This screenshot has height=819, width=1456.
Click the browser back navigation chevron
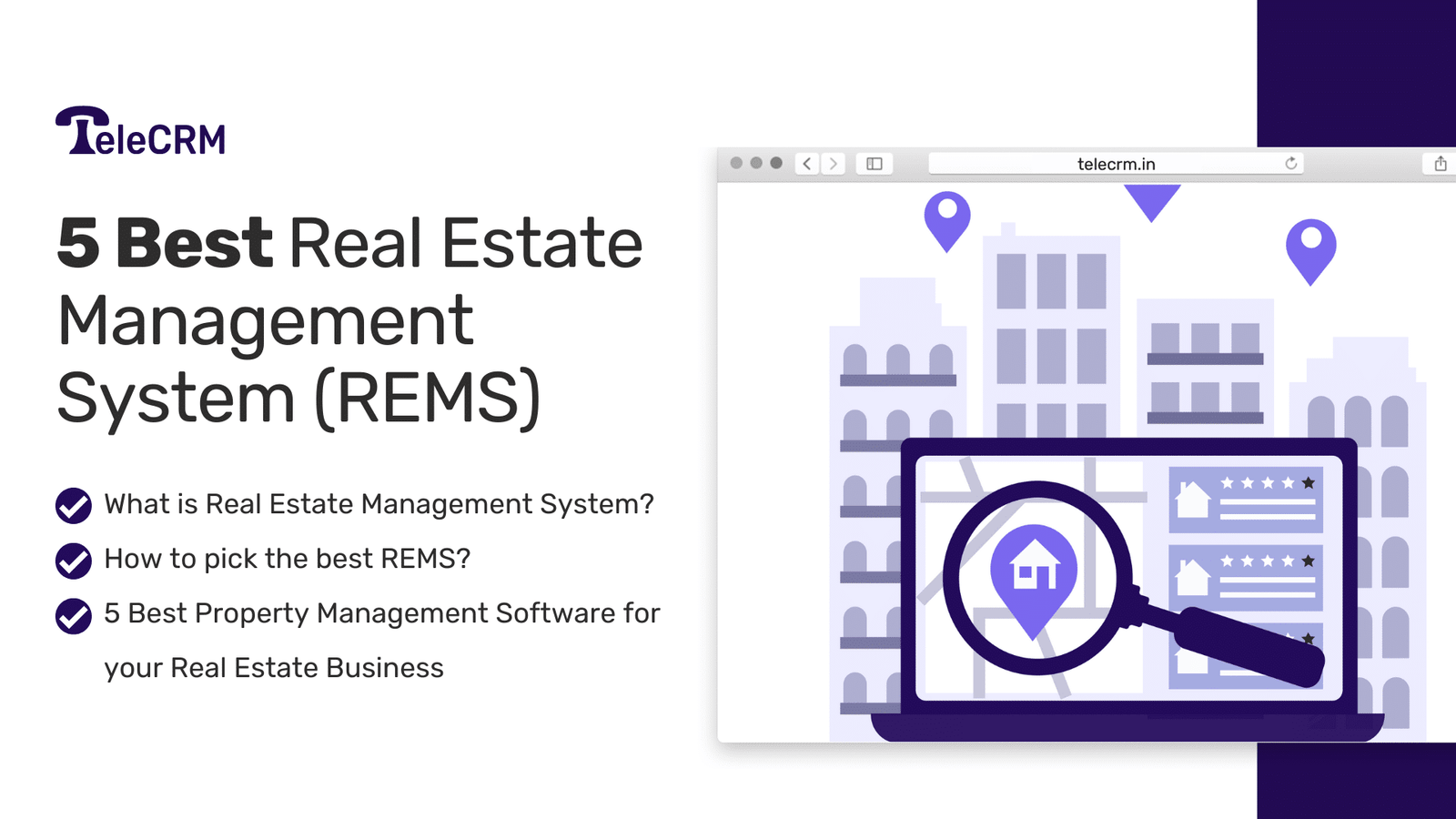coord(806,164)
